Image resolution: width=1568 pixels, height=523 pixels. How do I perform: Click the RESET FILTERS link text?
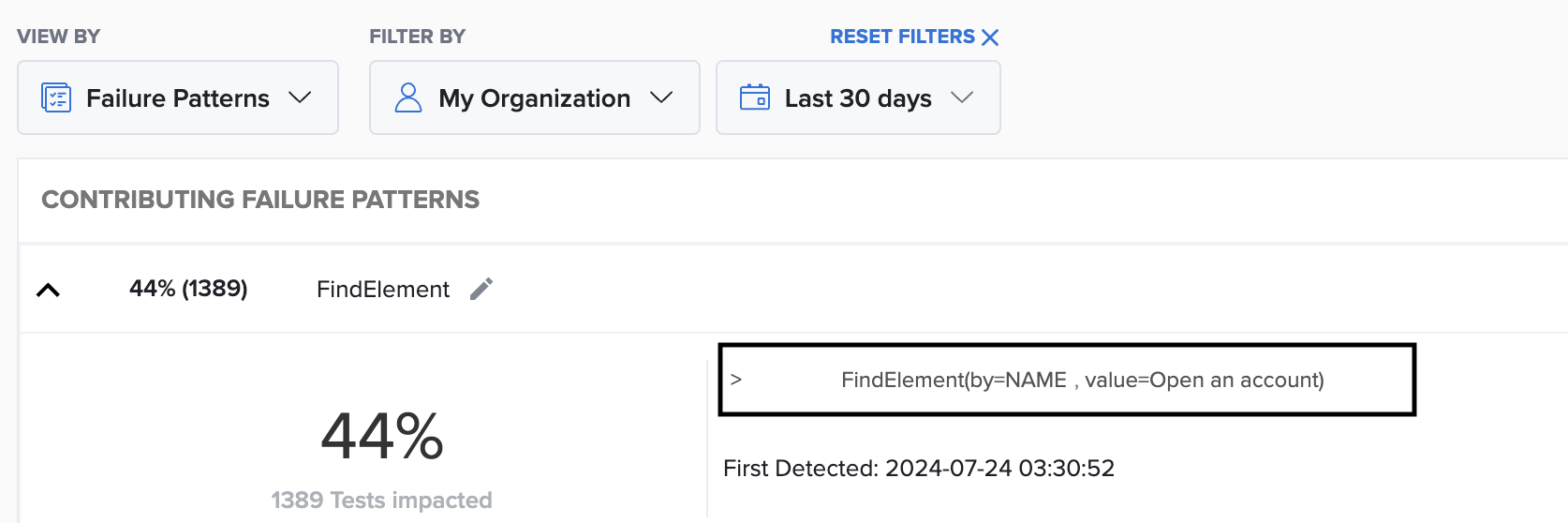902,37
